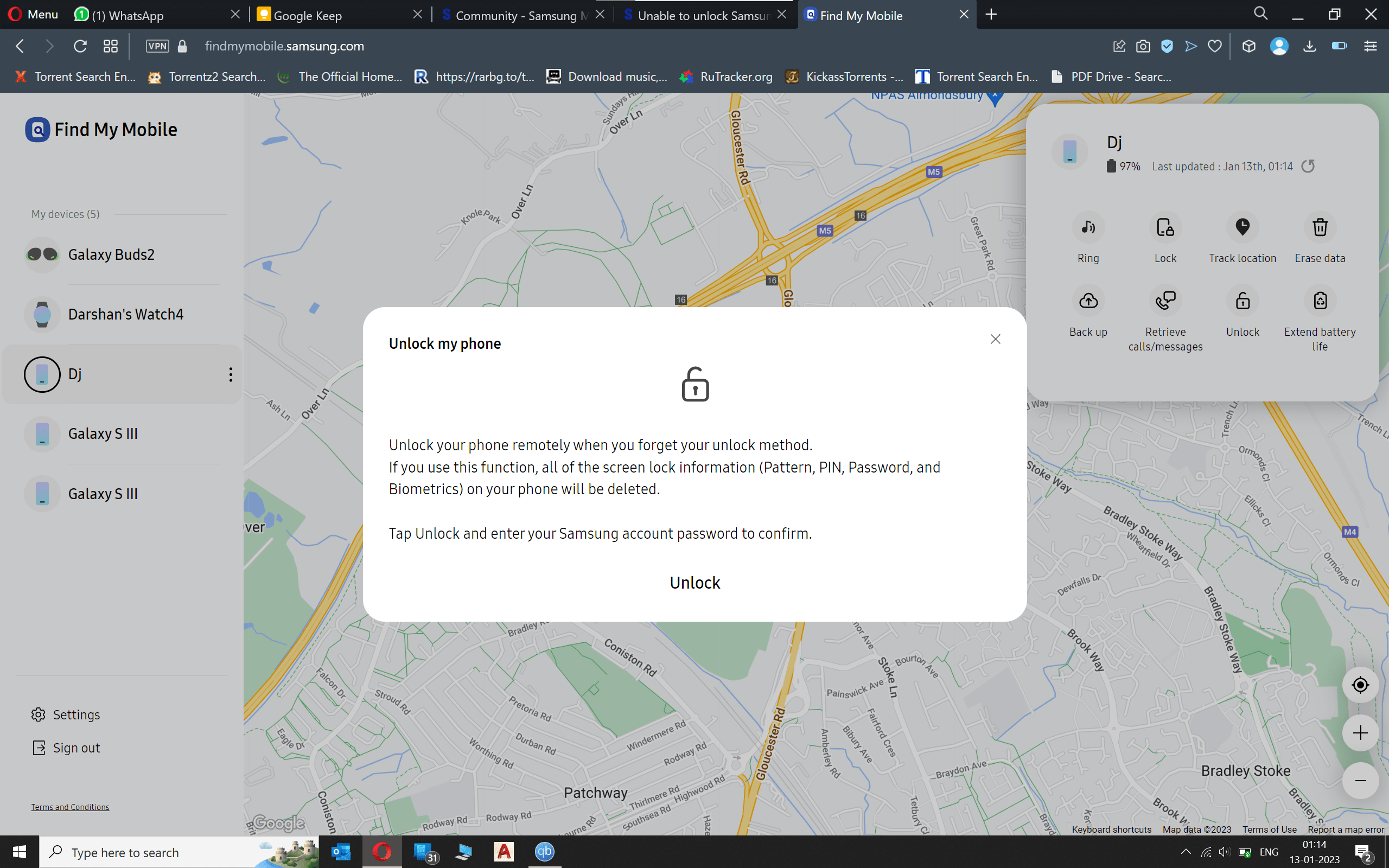Click the Erase data trash icon
Screen dimensions: 1389x868
(x=1320, y=228)
